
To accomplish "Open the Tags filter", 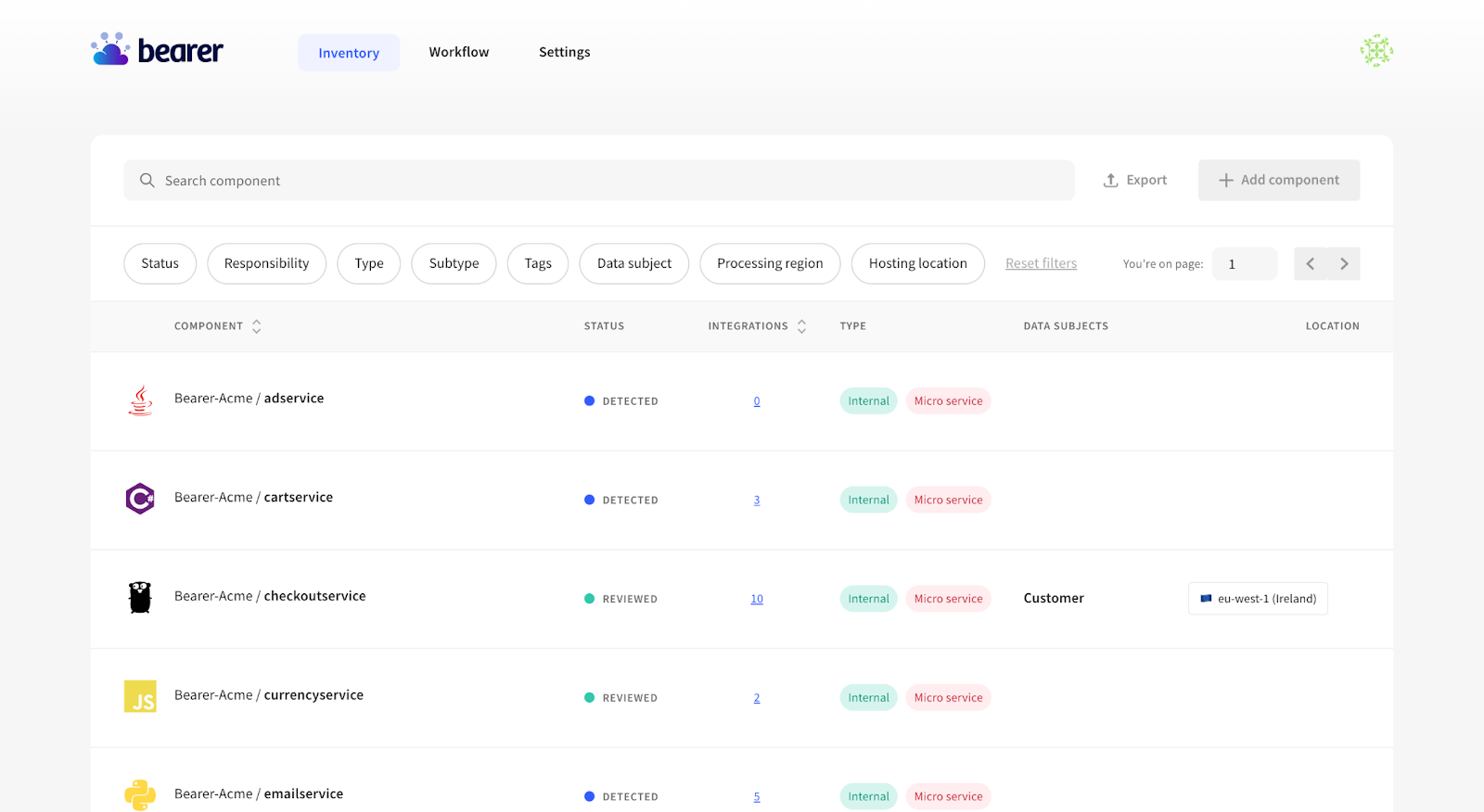I will coord(538,263).
